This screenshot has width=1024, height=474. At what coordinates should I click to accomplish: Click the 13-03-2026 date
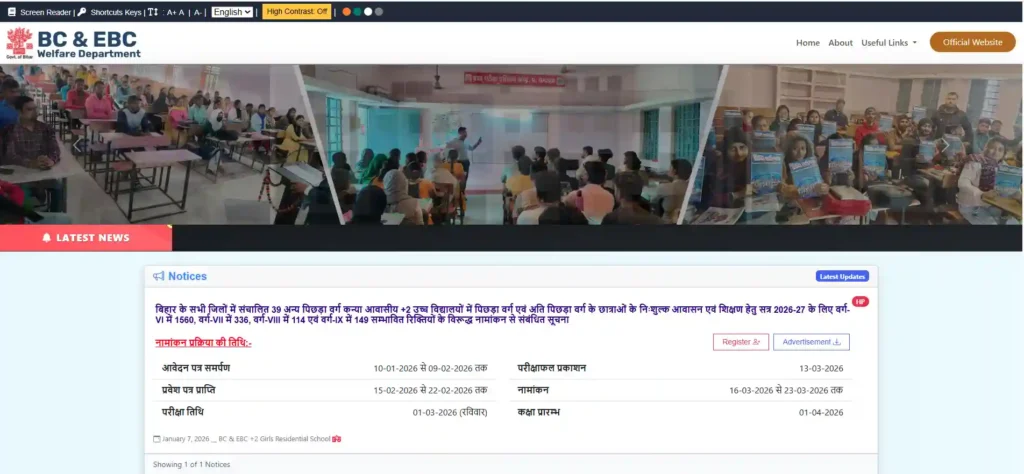pyautogui.click(x=821, y=369)
